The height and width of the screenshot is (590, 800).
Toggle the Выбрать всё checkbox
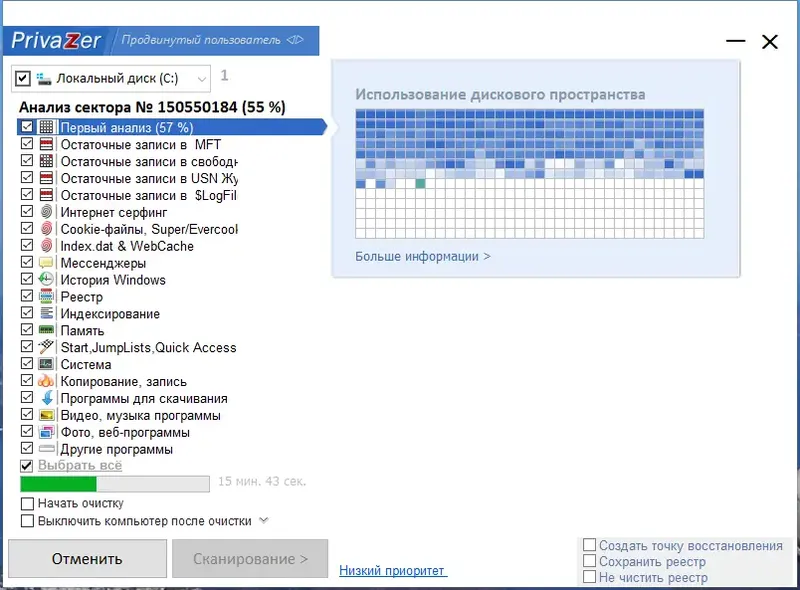pos(27,465)
